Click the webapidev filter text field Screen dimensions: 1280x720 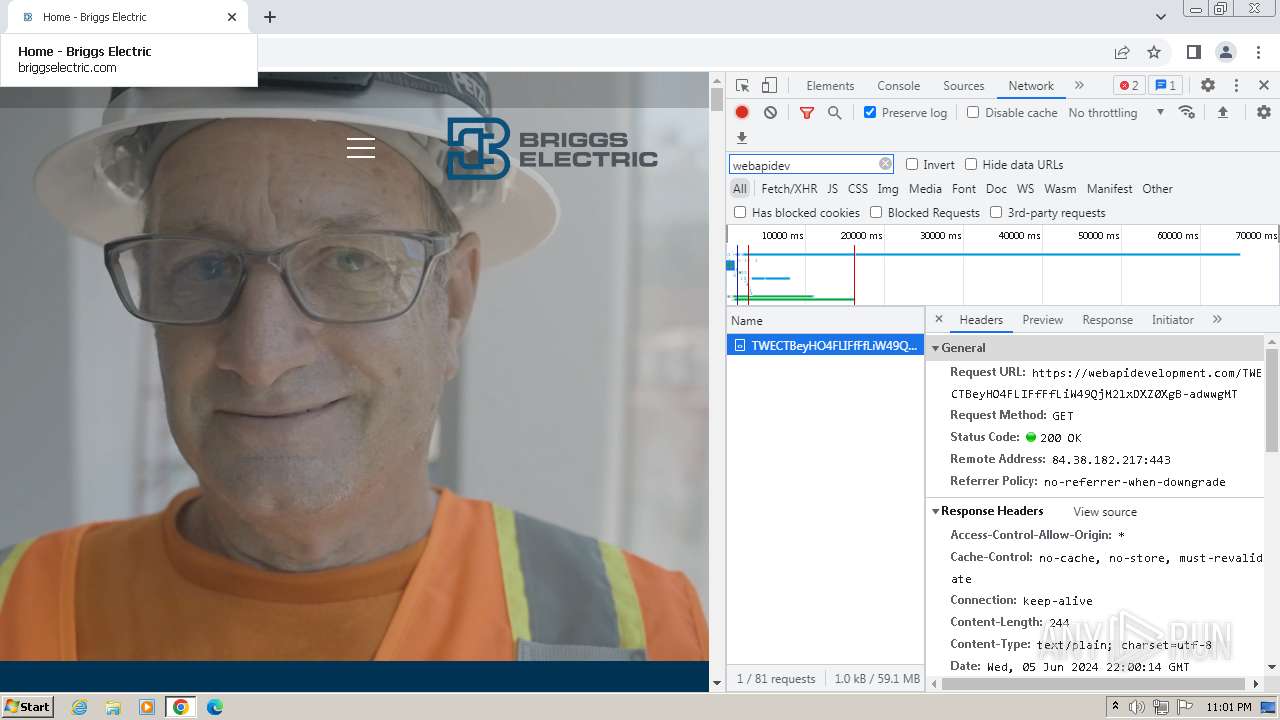[x=803, y=165]
